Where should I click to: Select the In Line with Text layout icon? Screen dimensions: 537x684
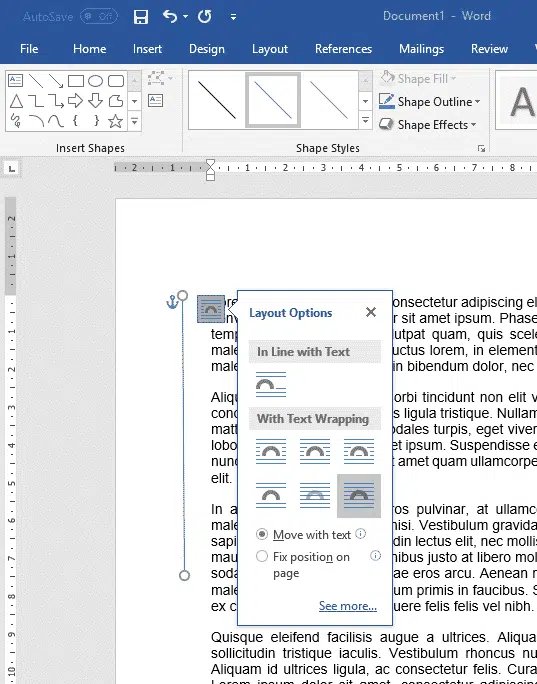click(271, 384)
